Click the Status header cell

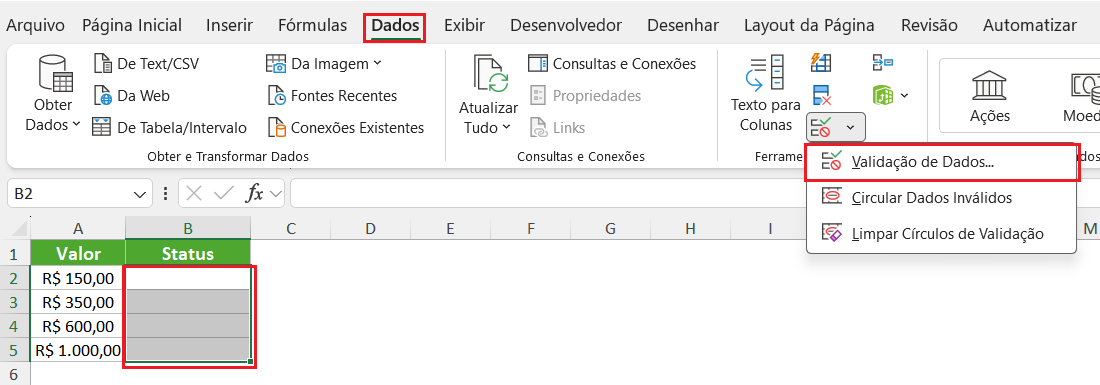[x=188, y=253]
